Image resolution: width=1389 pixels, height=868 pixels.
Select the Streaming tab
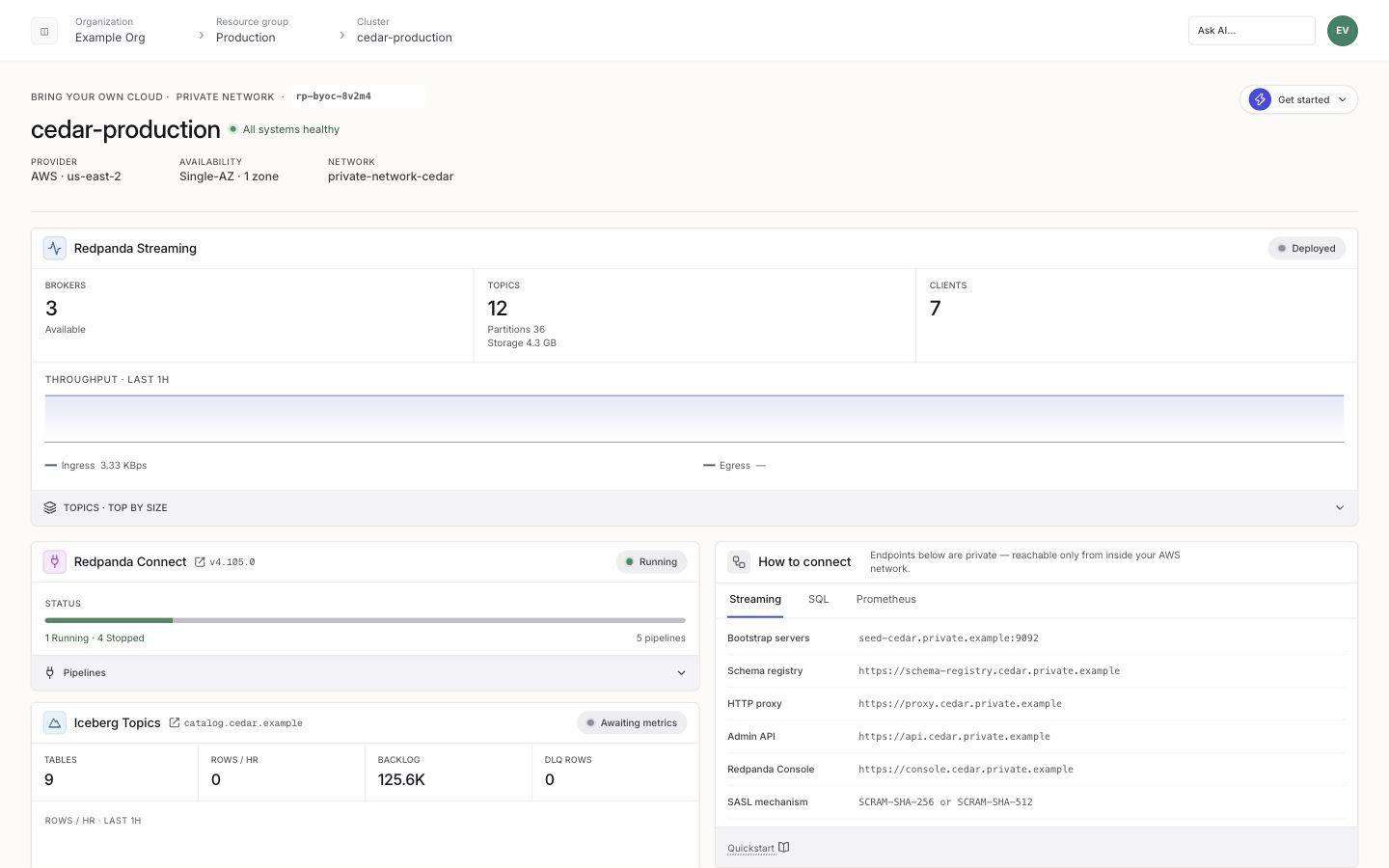click(755, 599)
